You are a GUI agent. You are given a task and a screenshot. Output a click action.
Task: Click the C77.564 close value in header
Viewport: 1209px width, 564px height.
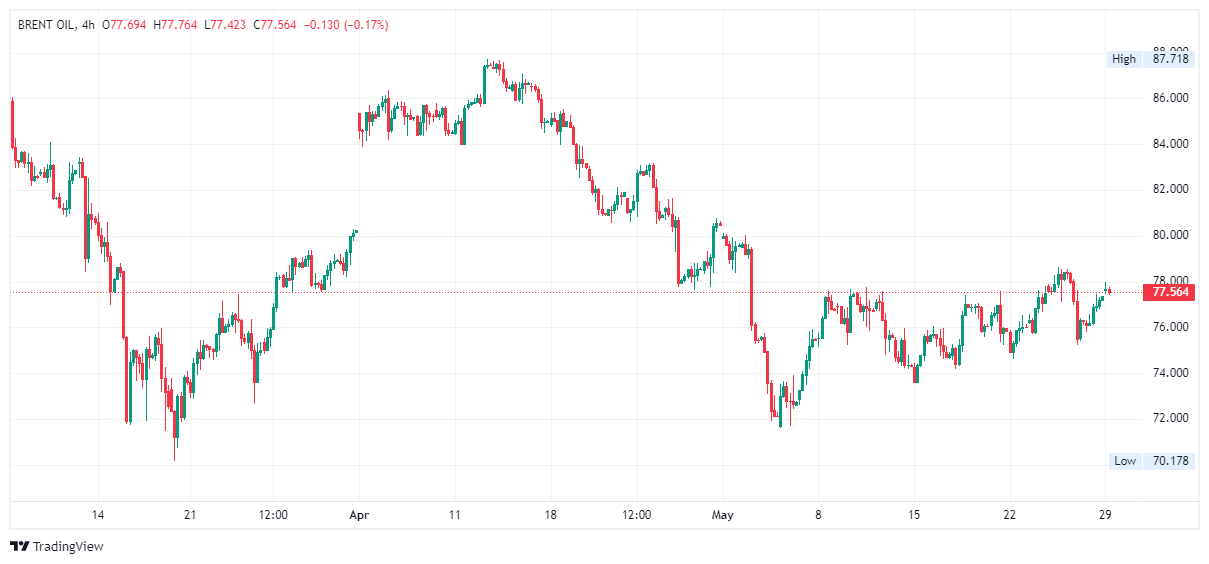[x=274, y=24]
